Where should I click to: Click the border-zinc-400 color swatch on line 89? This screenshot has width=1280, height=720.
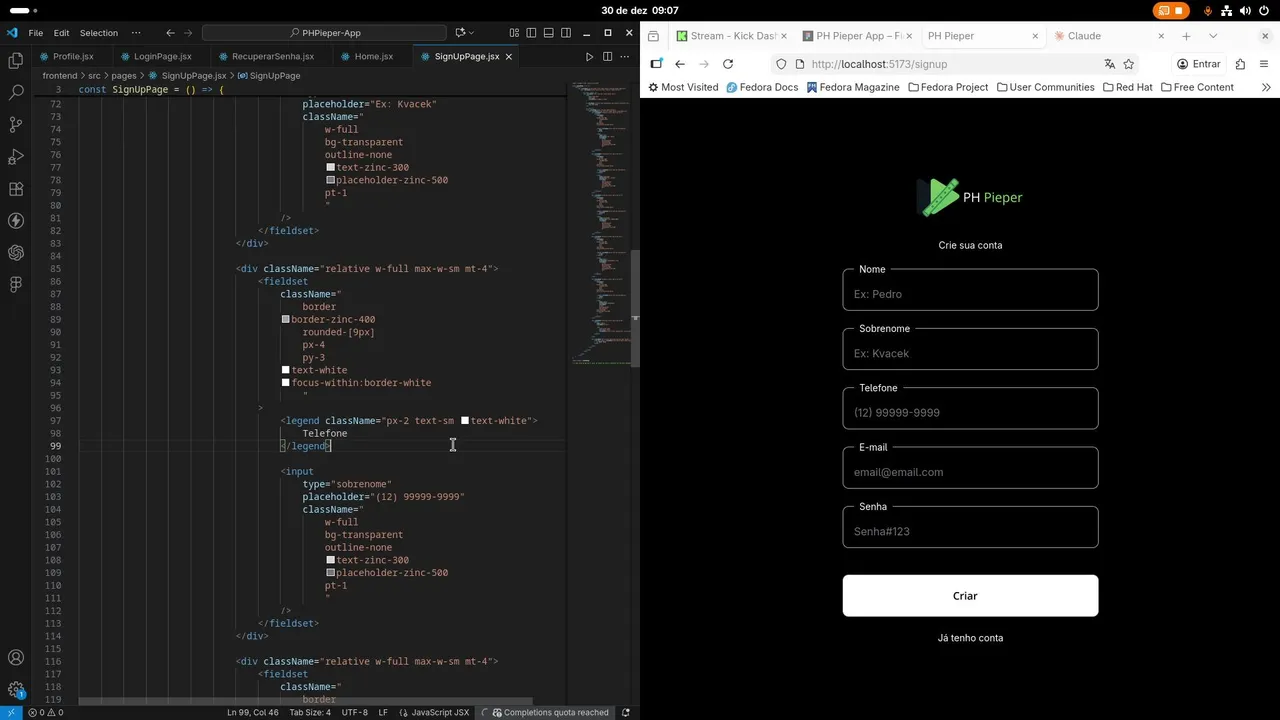[x=286, y=320]
